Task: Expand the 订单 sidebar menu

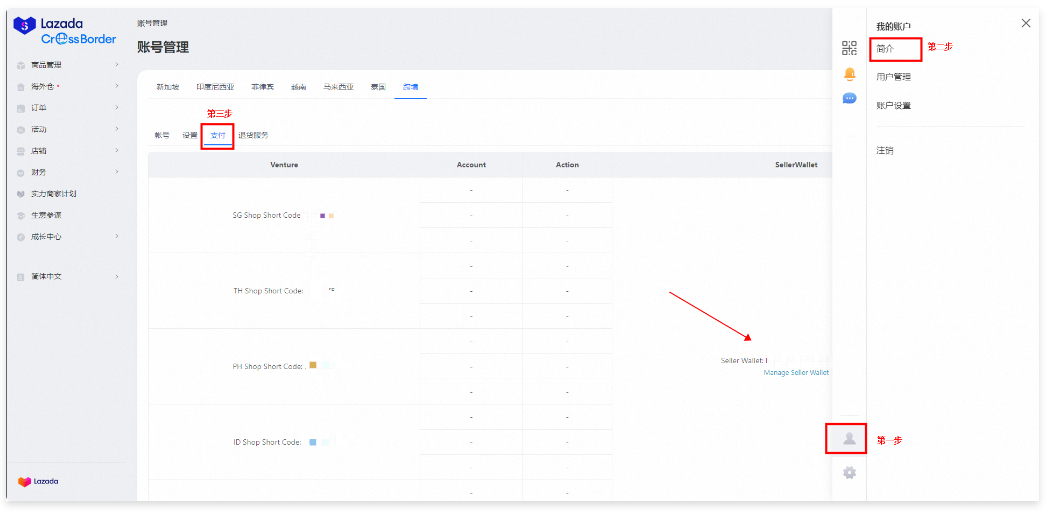Action: point(66,108)
